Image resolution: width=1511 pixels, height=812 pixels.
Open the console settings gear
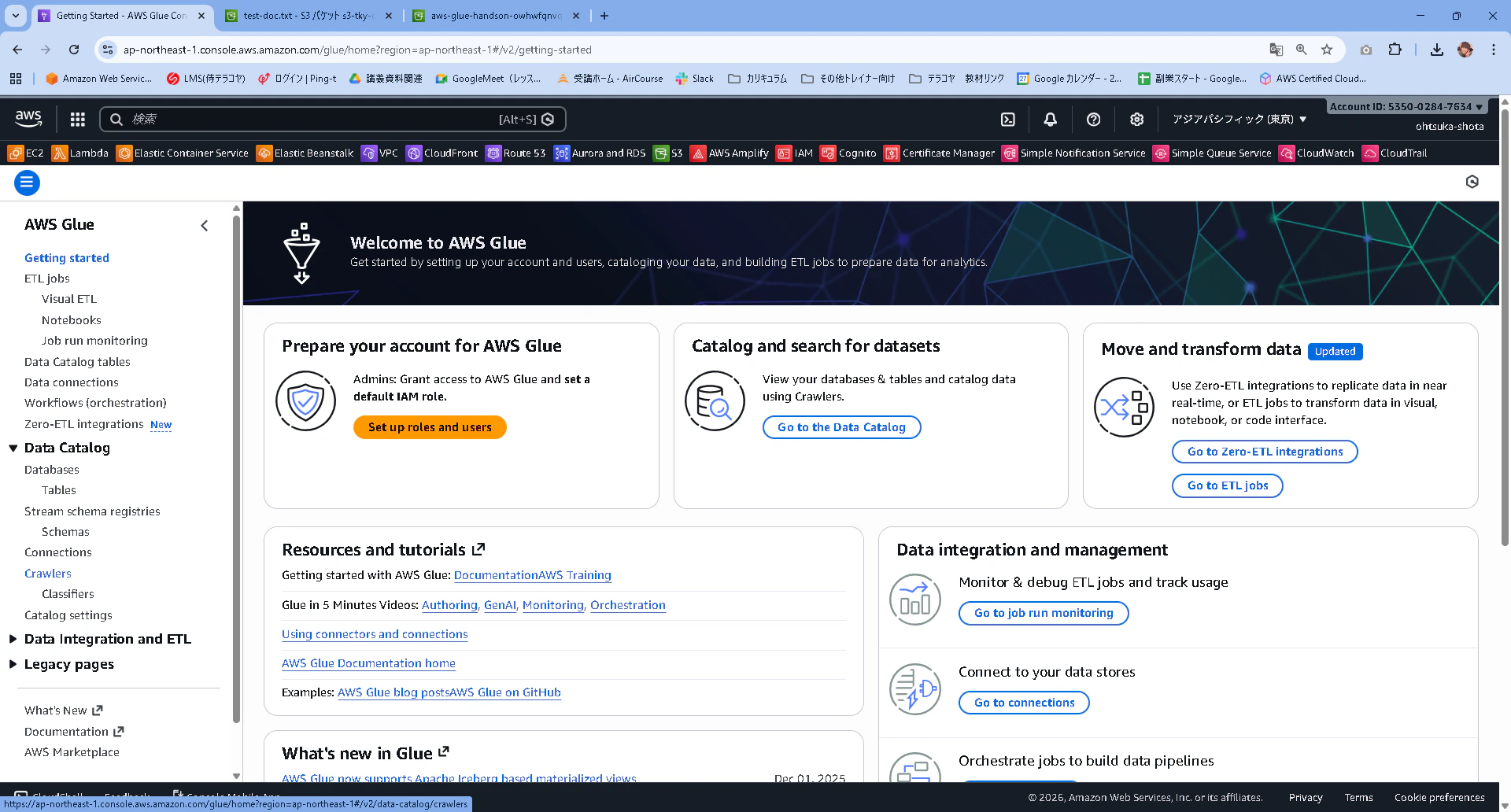click(1136, 119)
